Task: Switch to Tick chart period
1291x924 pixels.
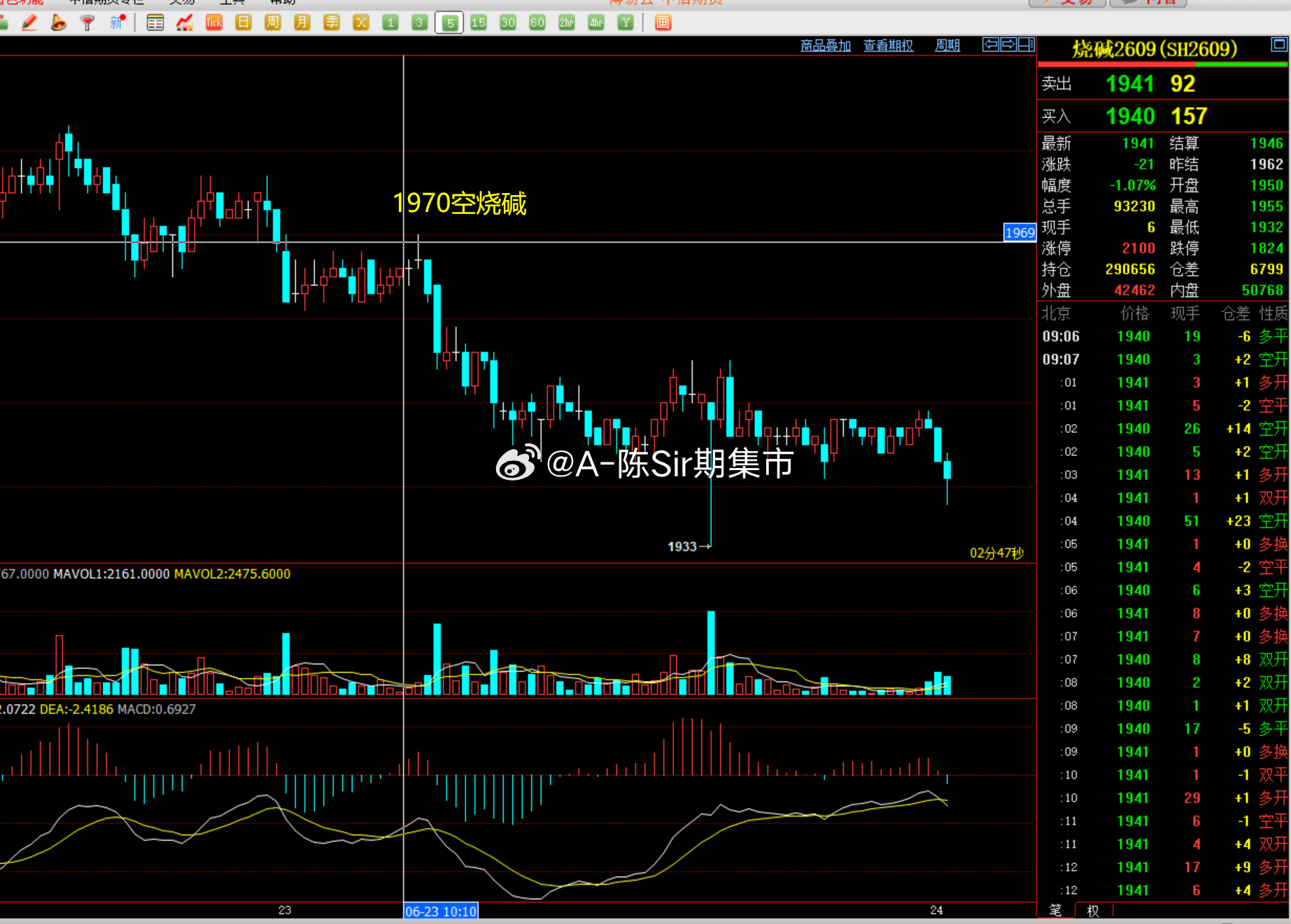Action: [214, 22]
